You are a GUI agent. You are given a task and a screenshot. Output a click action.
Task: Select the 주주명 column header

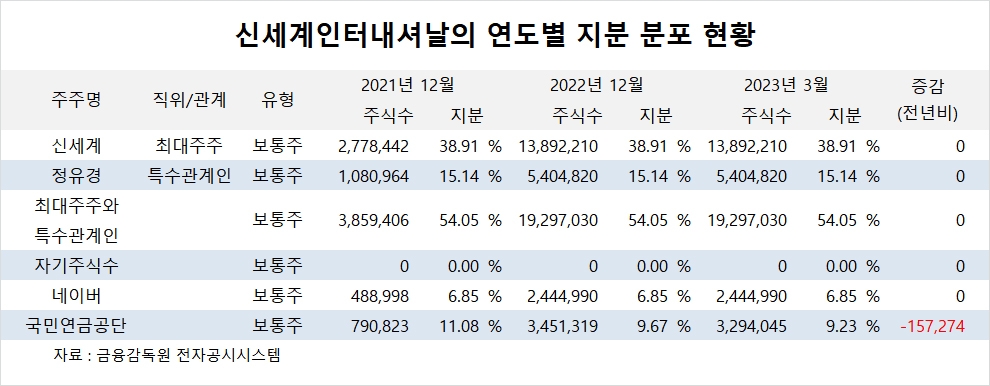[x=76, y=100]
